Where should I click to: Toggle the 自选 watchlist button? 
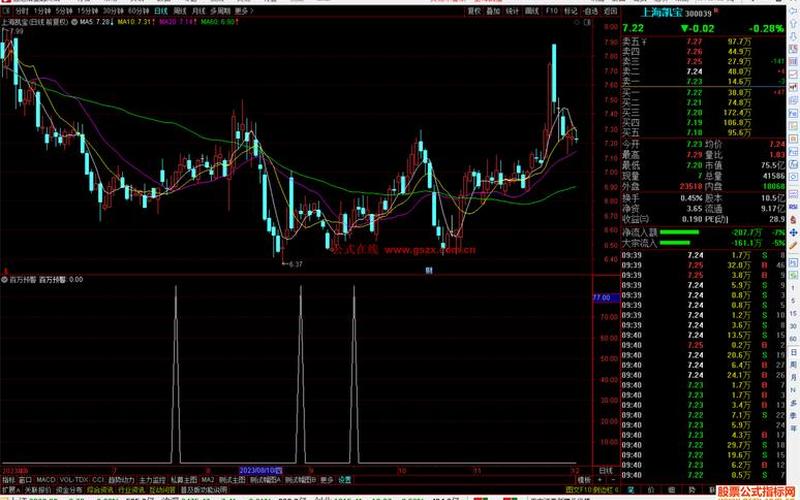589,9
